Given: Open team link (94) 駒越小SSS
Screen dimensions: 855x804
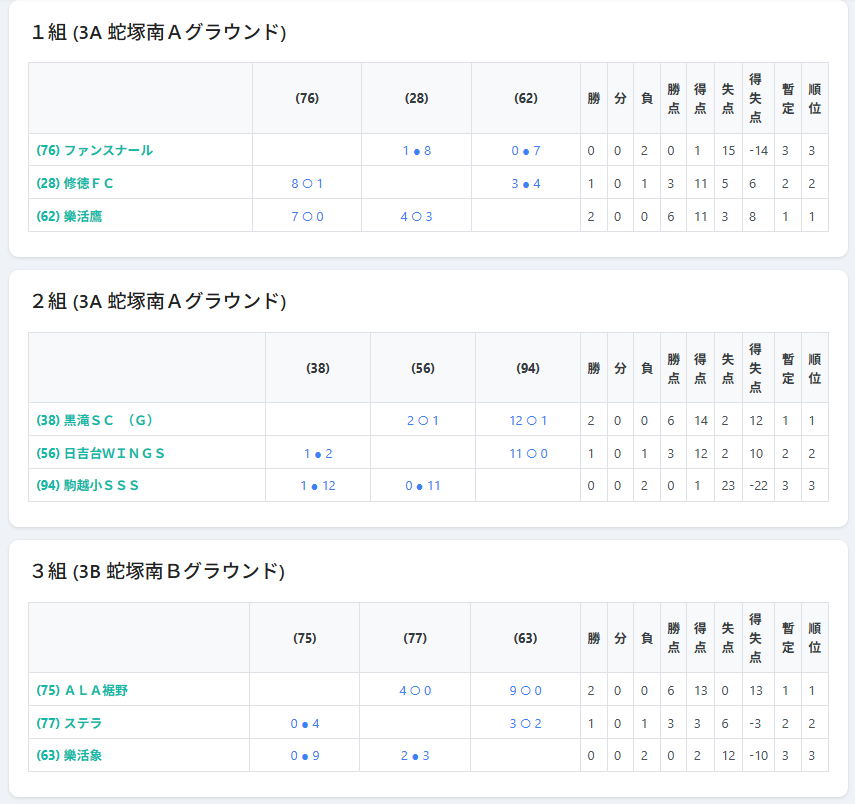Looking at the screenshot, I should (x=87, y=486).
